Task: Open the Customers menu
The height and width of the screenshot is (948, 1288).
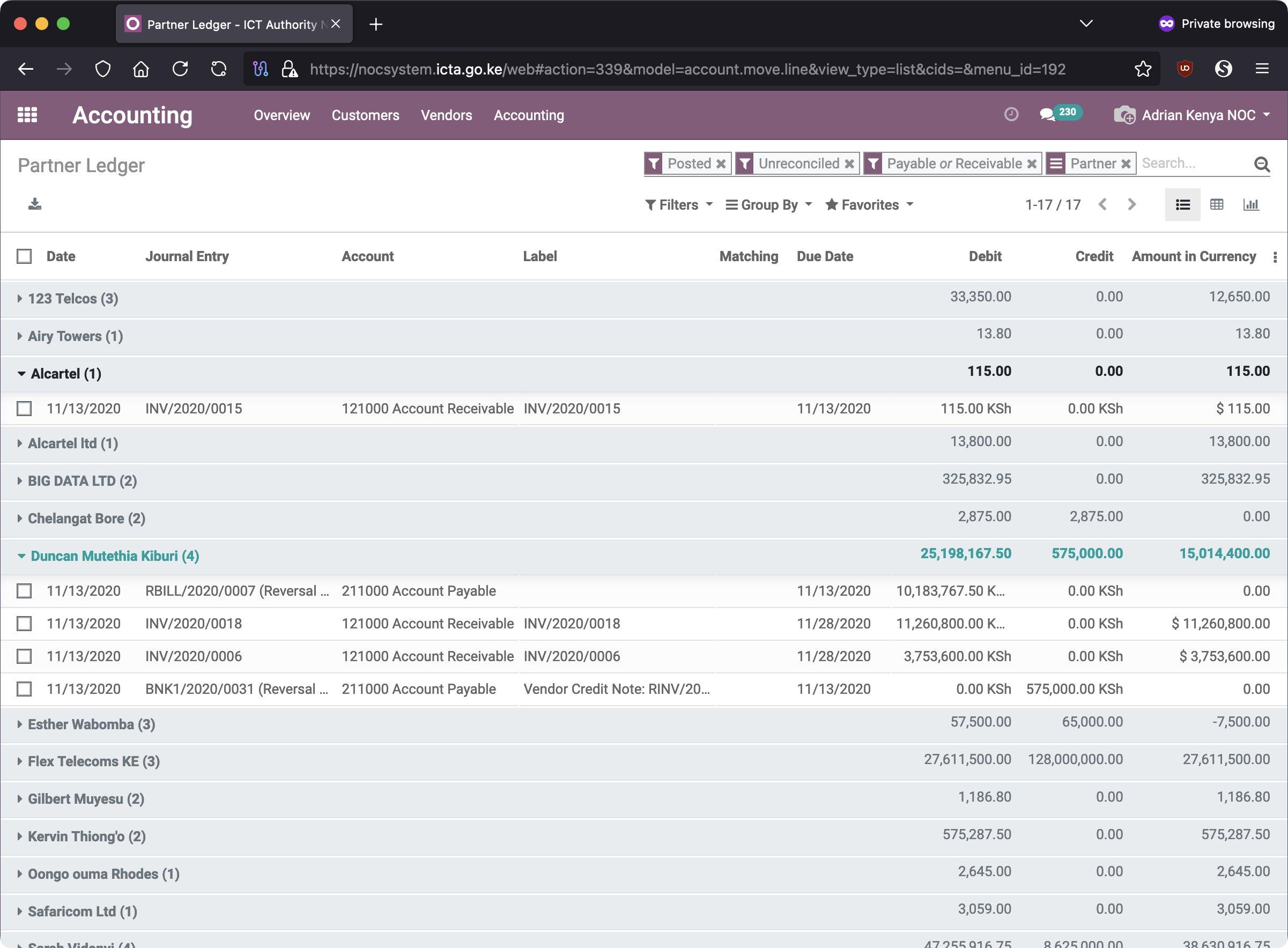Action: [365, 115]
